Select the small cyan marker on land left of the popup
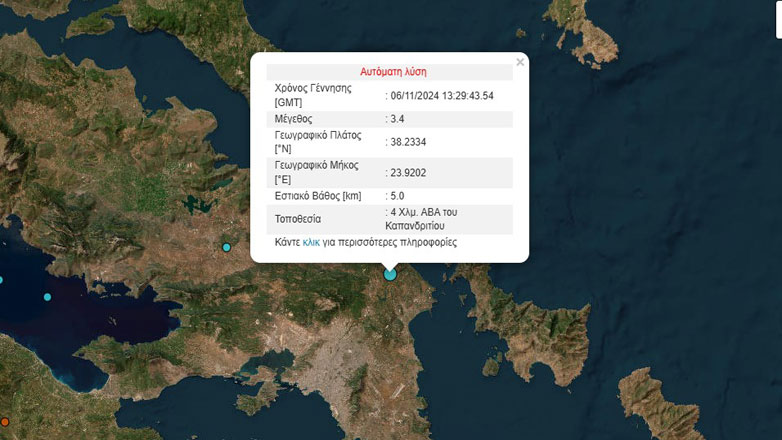 pyautogui.click(x=226, y=247)
